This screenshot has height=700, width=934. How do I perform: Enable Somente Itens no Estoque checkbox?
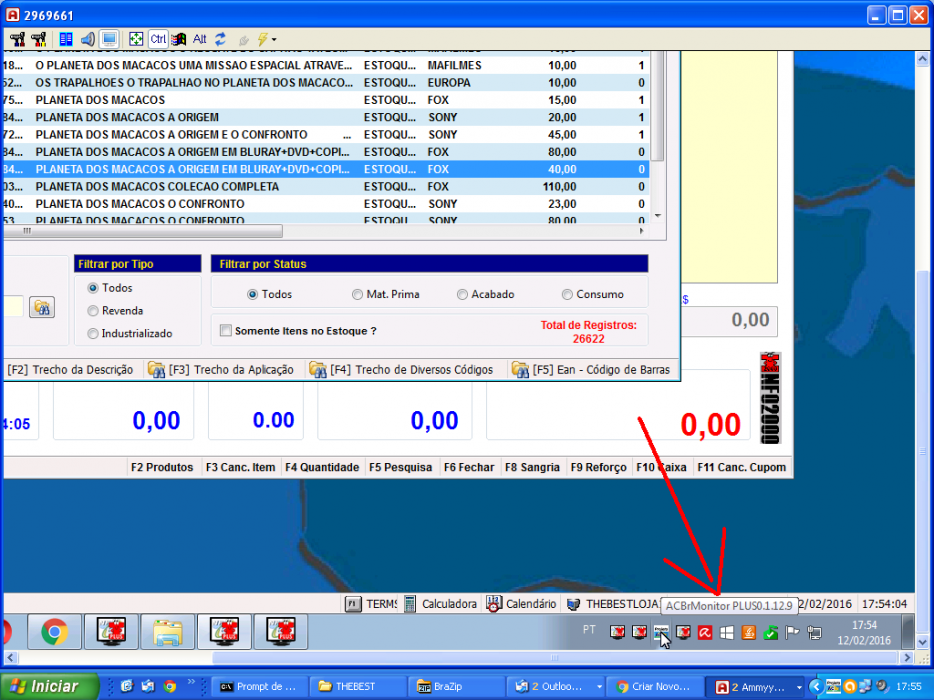pyautogui.click(x=226, y=331)
